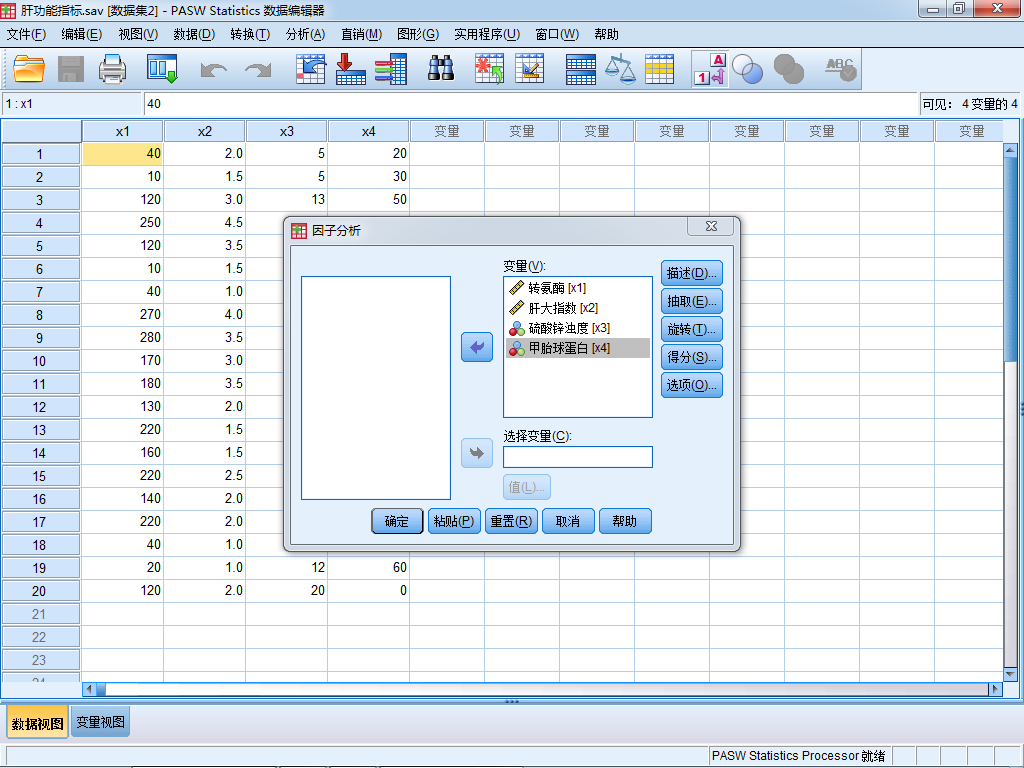Click the x4 column header

tap(369, 132)
